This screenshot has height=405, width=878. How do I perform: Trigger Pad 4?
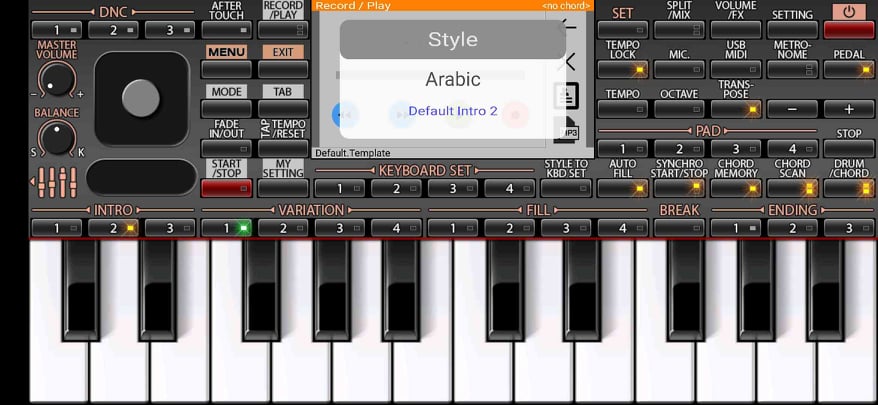click(x=792, y=148)
